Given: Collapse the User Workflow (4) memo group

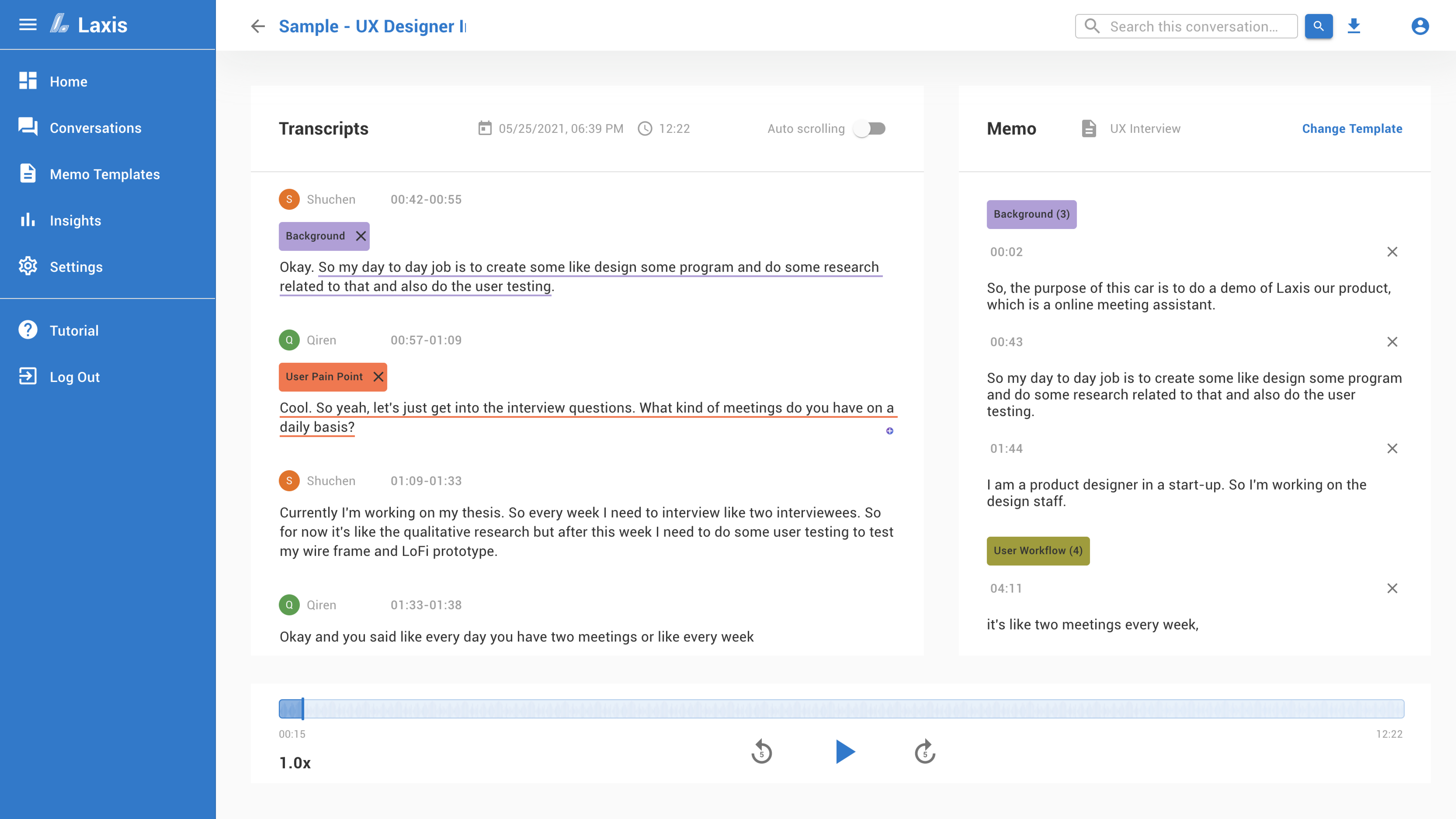Looking at the screenshot, I should (x=1038, y=551).
